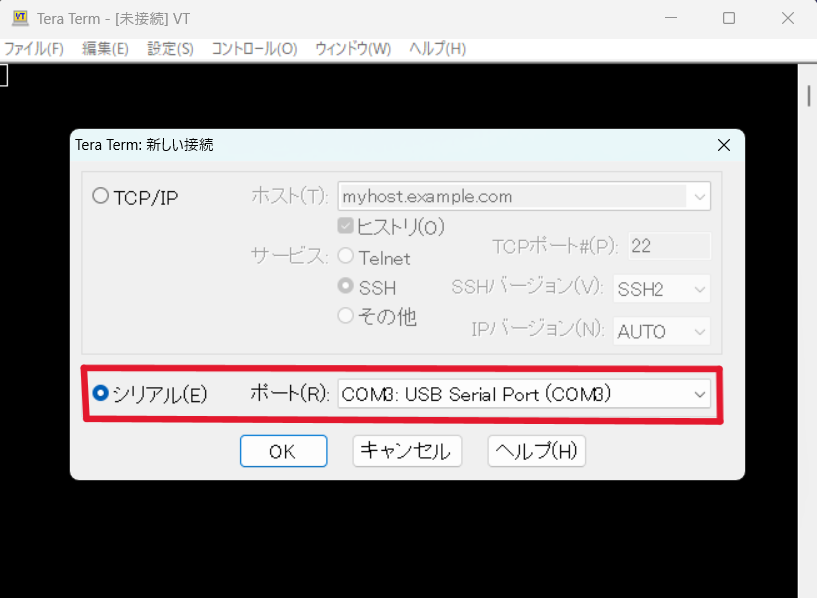Toggle the ヒストリ(O) checkbox
Image resolution: width=817 pixels, height=598 pixels.
pyautogui.click(x=344, y=227)
